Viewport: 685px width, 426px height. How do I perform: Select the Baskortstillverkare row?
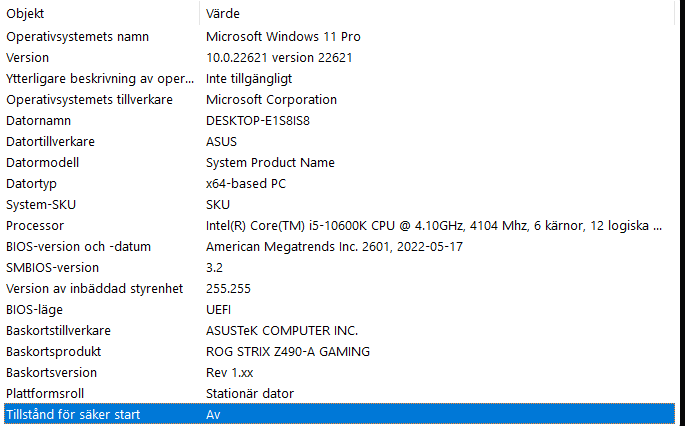[58, 331]
